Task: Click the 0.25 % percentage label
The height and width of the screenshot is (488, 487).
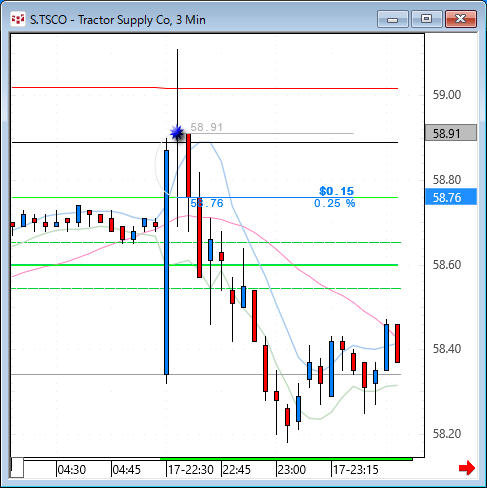Action: (x=335, y=203)
